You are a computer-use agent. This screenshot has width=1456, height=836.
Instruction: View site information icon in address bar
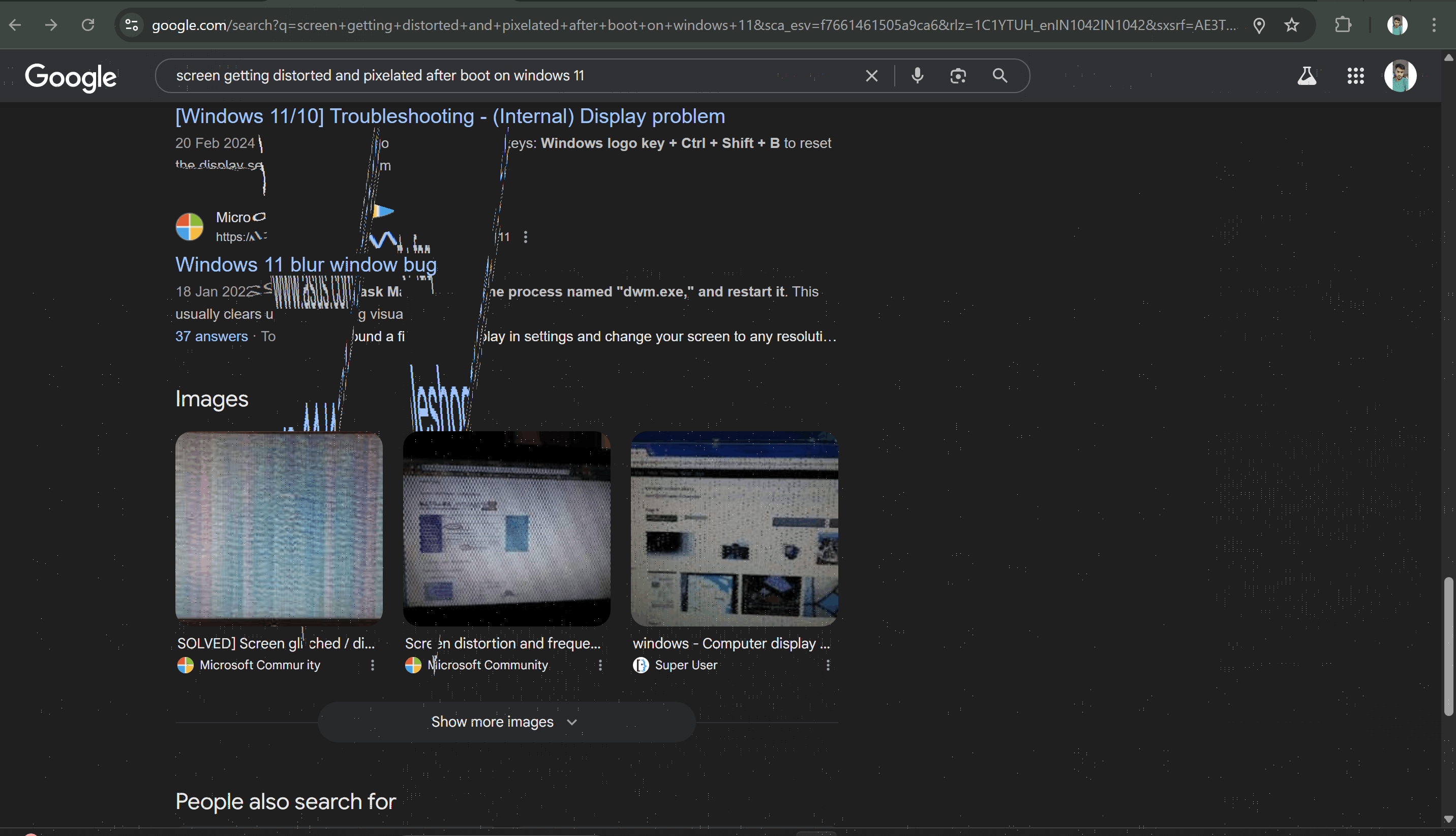[x=132, y=25]
